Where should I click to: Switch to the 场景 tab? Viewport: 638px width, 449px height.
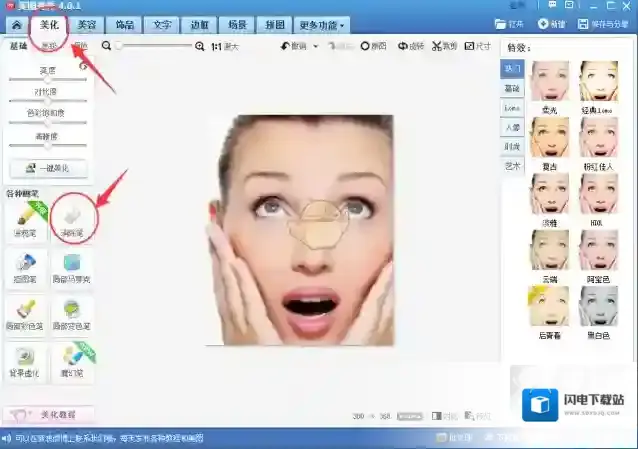coord(237,25)
